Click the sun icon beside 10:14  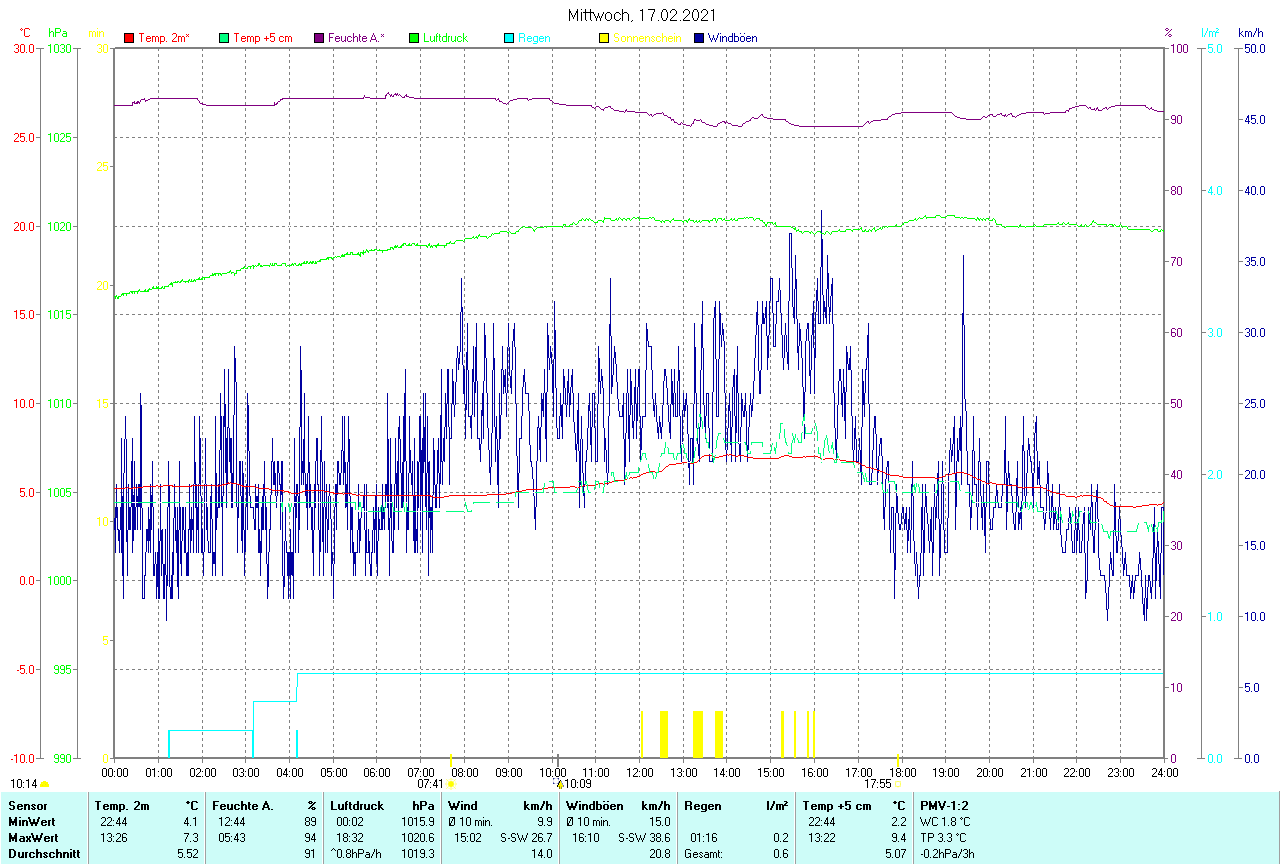click(44, 785)
